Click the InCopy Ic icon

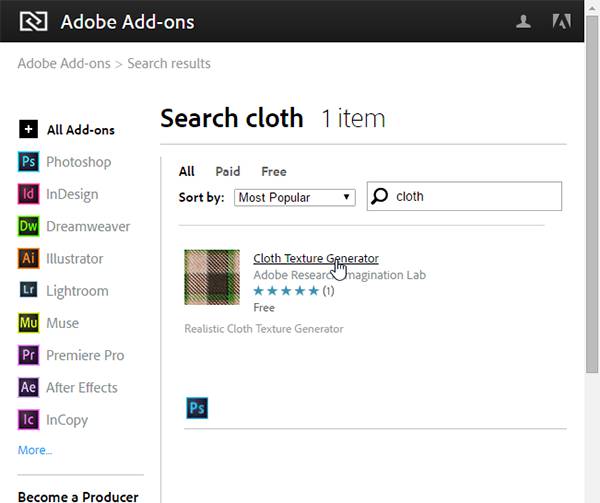pyautogui.click(x=28, y=419)
